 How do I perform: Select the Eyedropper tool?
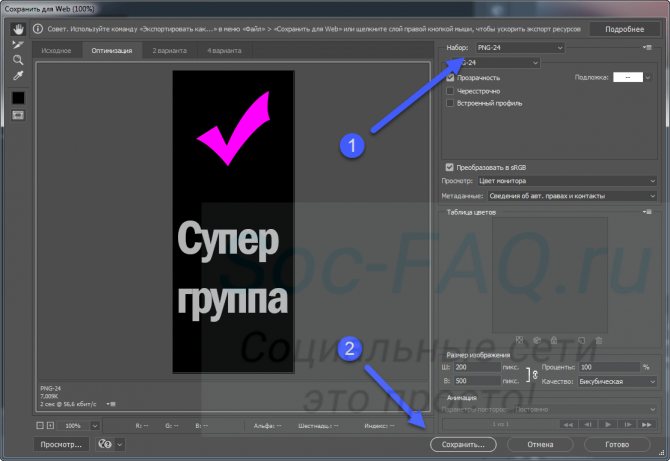point(18,76)
